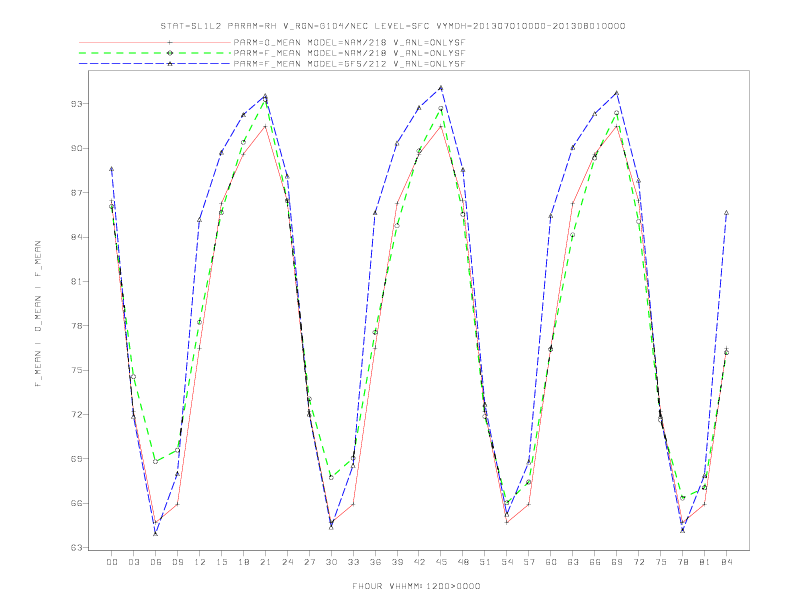
Task: Click x-axis tick label 51
Action: 485,562
